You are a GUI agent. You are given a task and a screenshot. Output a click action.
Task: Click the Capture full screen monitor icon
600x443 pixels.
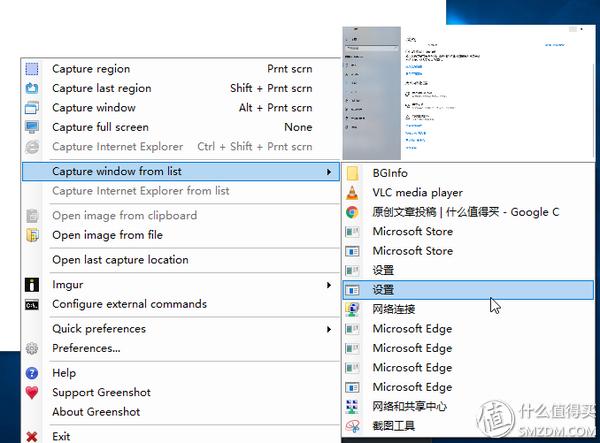click(x=32, y=127)
